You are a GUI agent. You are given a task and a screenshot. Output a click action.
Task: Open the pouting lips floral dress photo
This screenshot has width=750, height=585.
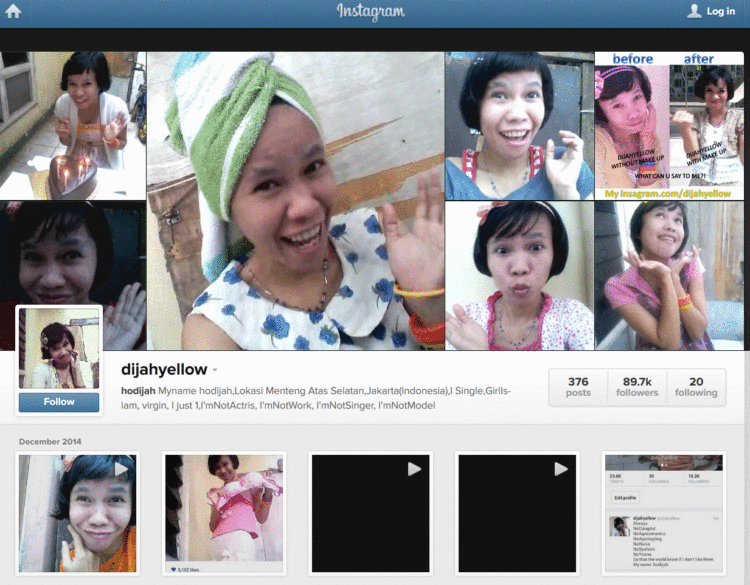519,276
